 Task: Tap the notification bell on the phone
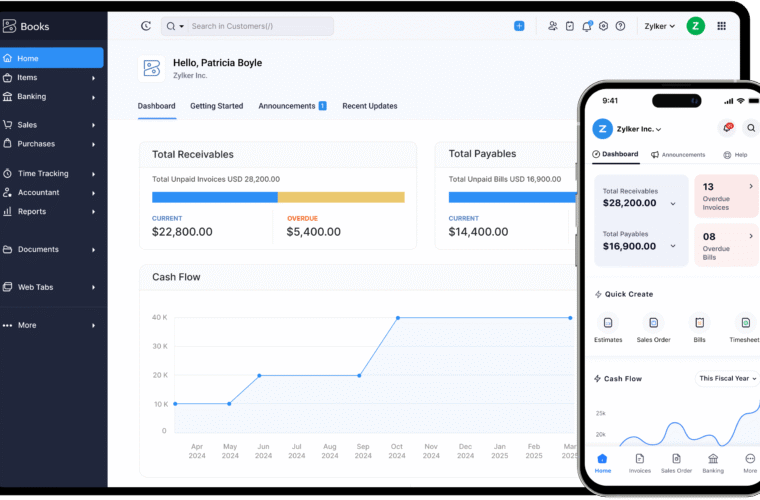(727, 128)
